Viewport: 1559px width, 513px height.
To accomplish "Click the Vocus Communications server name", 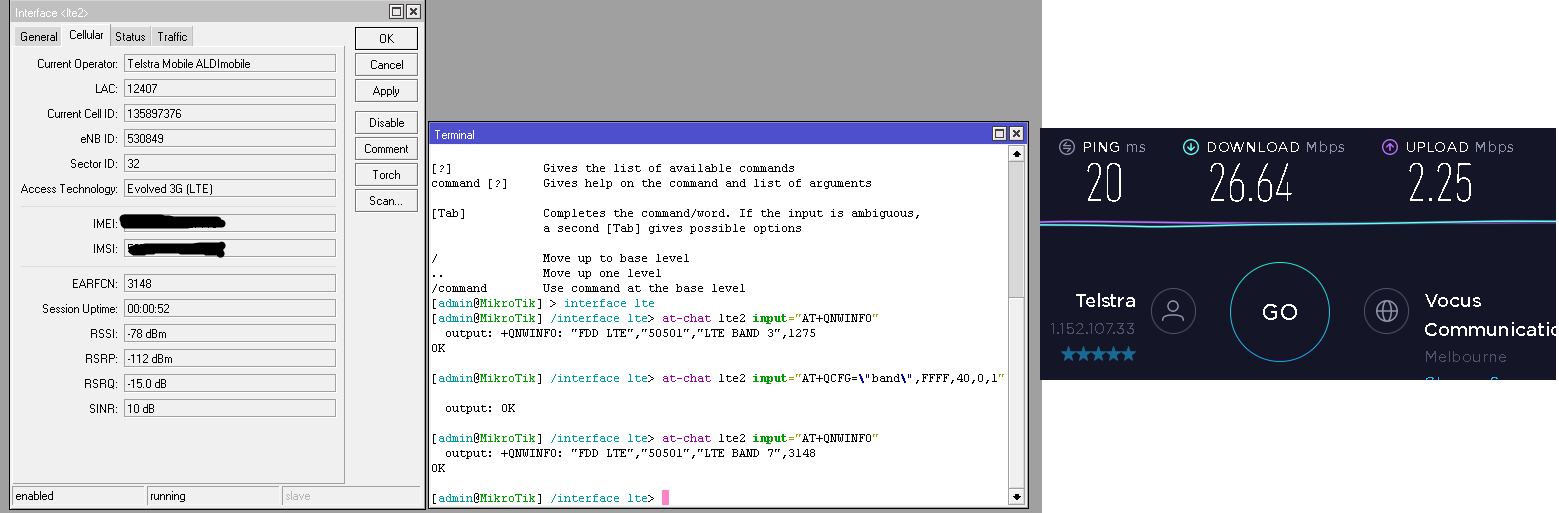I will (x=1489, y=315).
